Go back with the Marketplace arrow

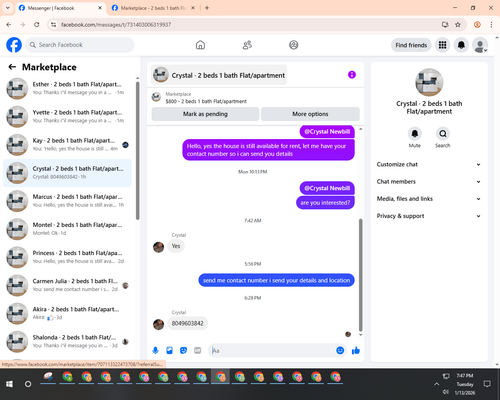point(12,67)
